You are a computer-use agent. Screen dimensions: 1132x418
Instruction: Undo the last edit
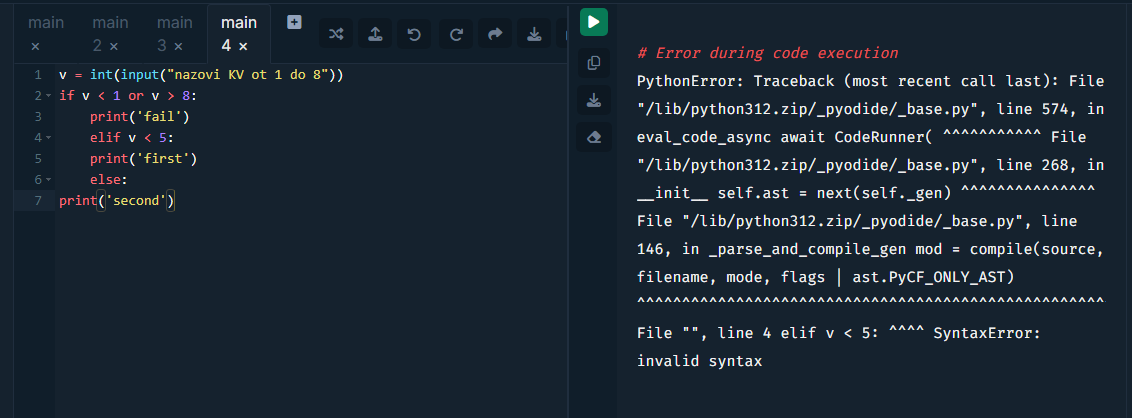(x=415, y=34)
